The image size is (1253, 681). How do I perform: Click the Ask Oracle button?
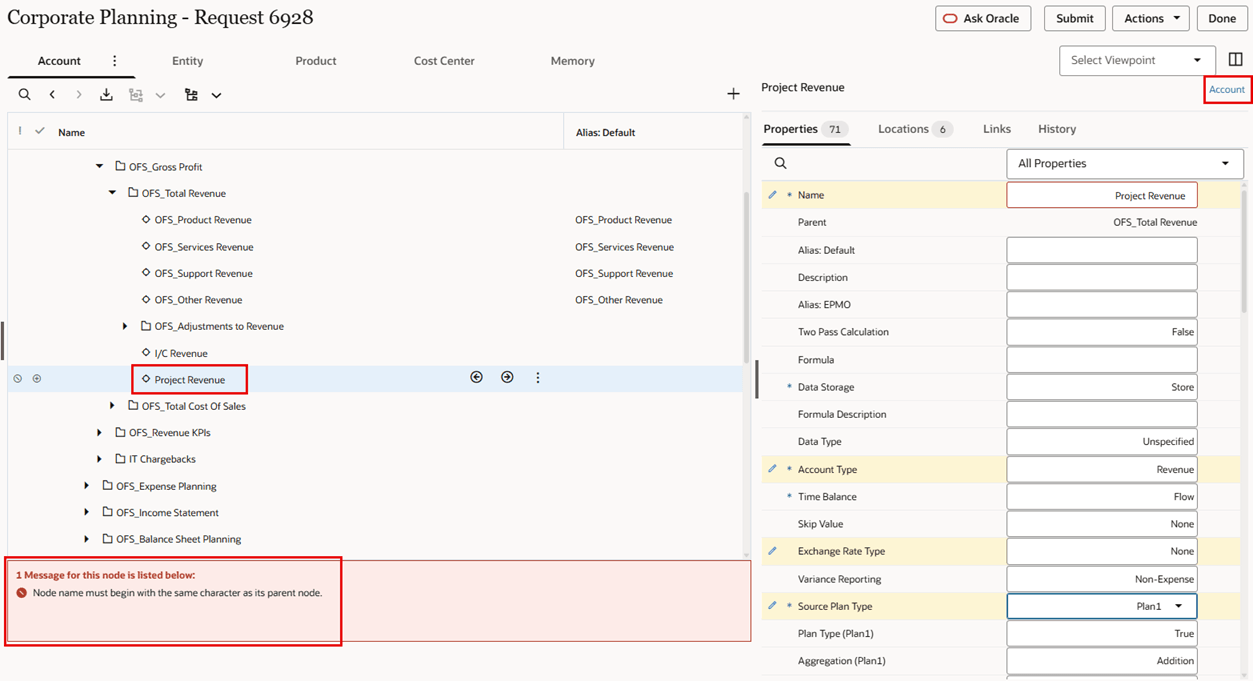(x=983, y=18)
